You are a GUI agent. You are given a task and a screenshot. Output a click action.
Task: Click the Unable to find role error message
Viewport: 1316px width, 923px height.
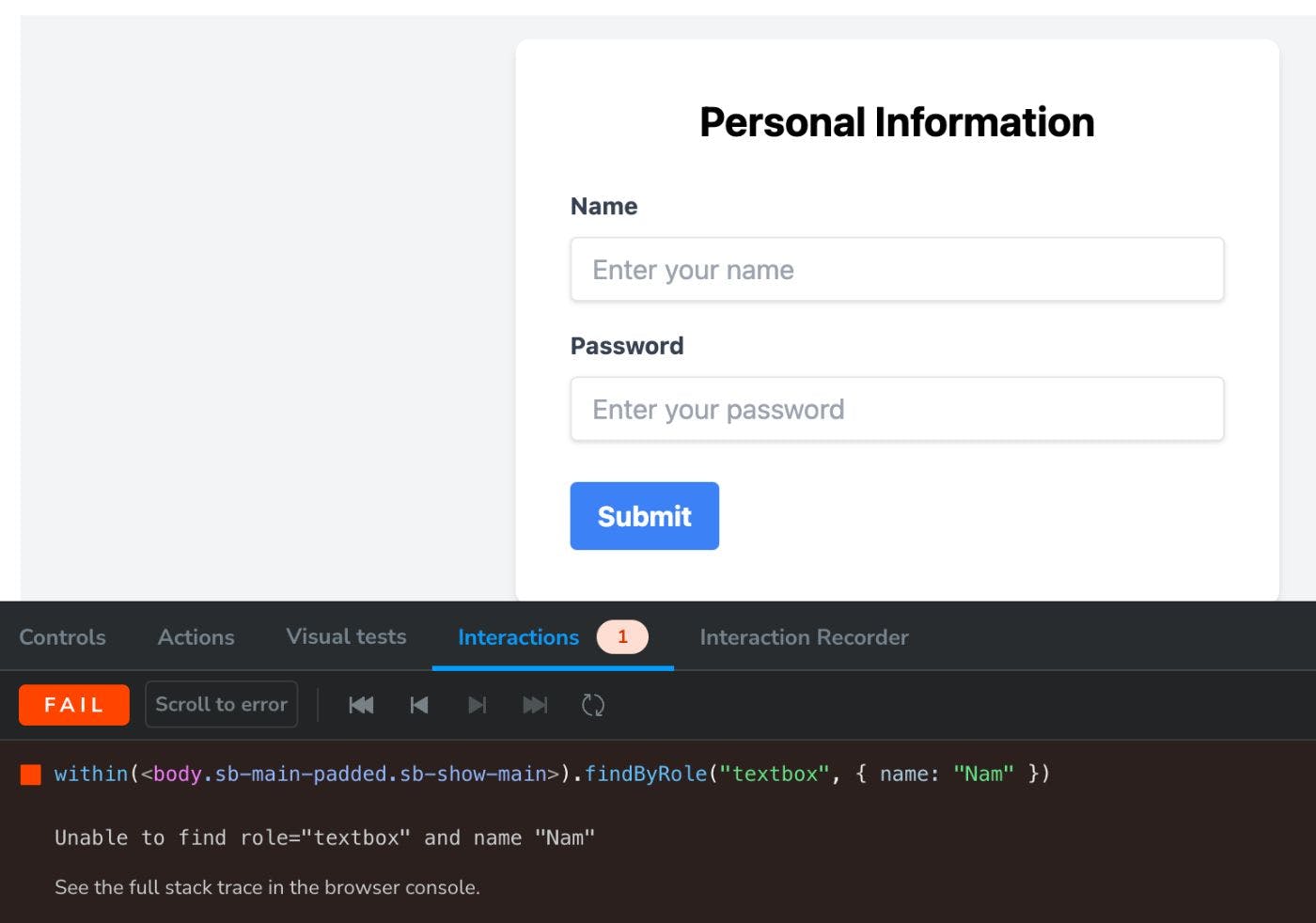tap(324, 837)
